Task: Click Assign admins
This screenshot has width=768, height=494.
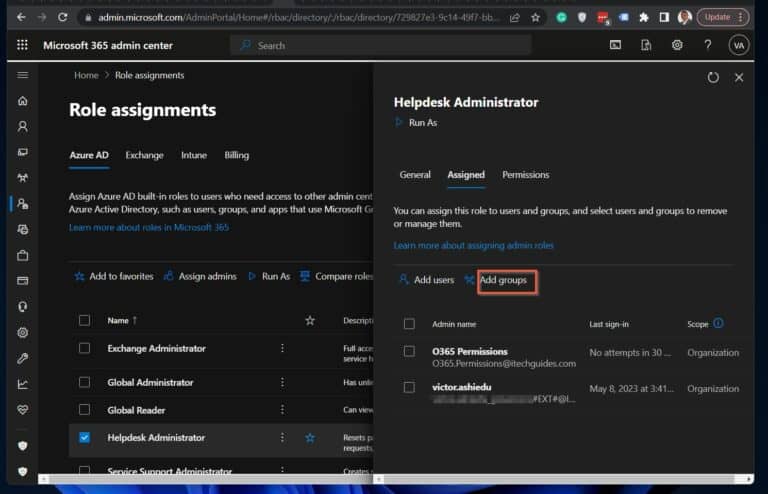Action: click(x=200, y=277)
